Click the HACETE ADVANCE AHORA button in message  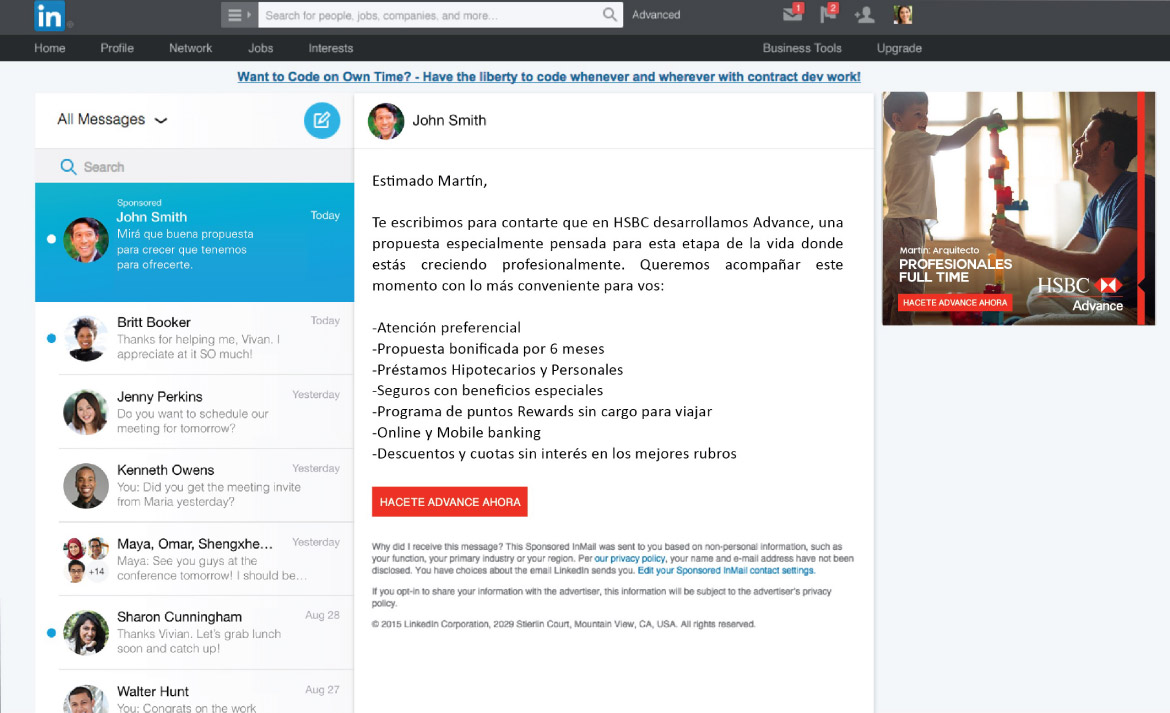click(450, 502)
